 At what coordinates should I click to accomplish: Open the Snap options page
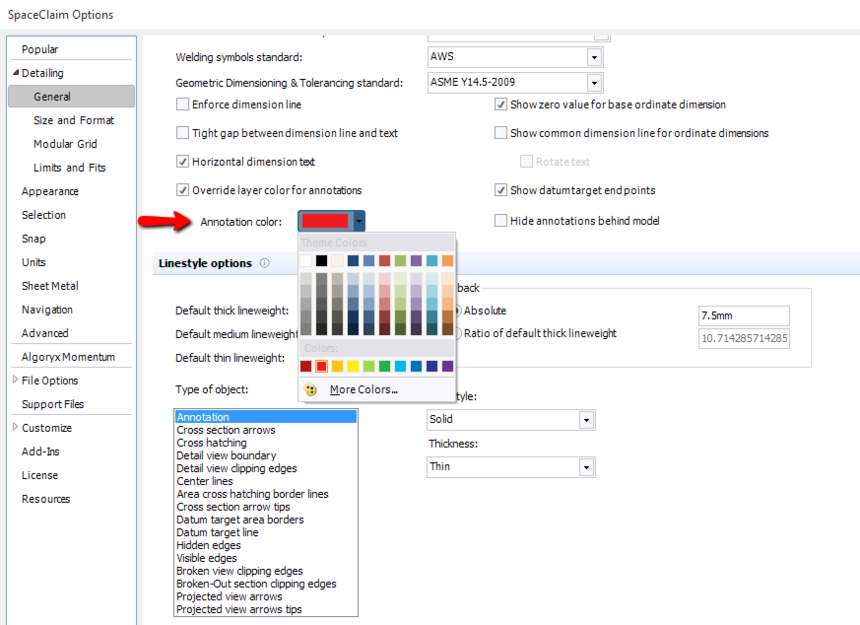pos(33,238)
